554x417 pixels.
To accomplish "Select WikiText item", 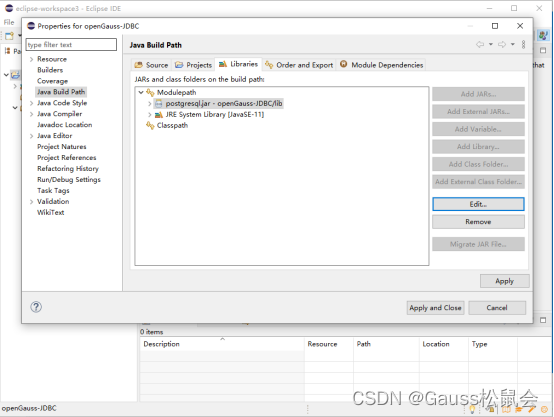I will coord(51,213).
